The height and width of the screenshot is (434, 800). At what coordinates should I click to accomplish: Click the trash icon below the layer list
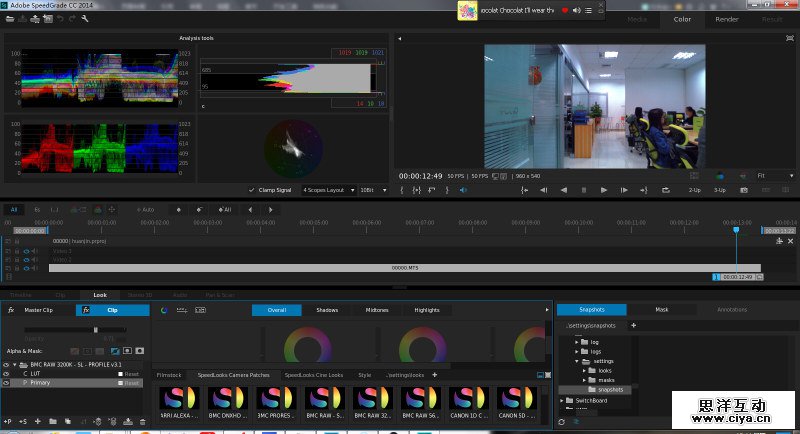coord(142,421)
